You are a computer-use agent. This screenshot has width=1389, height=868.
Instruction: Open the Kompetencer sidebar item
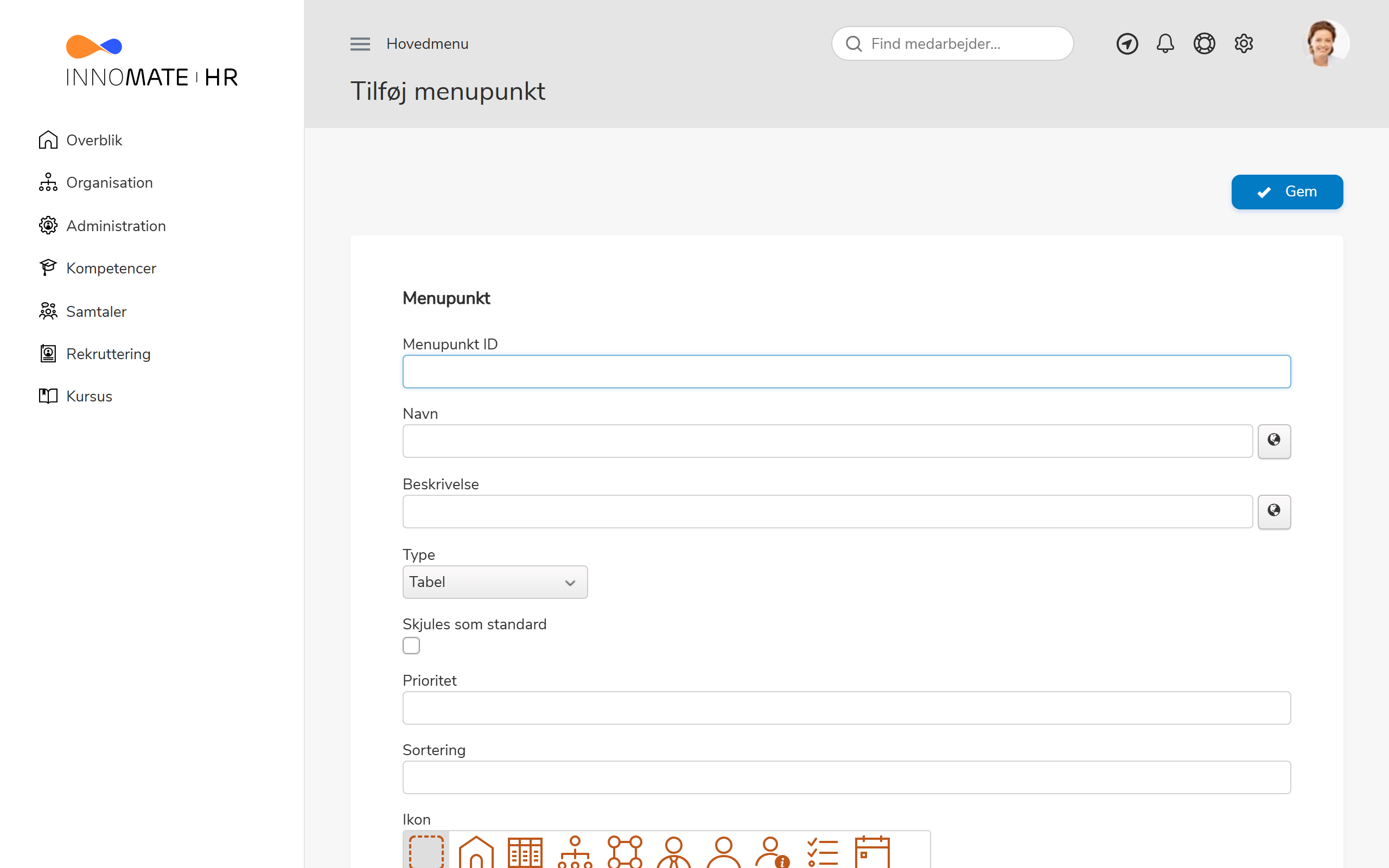pyautogui.click(x=98, y=268)
